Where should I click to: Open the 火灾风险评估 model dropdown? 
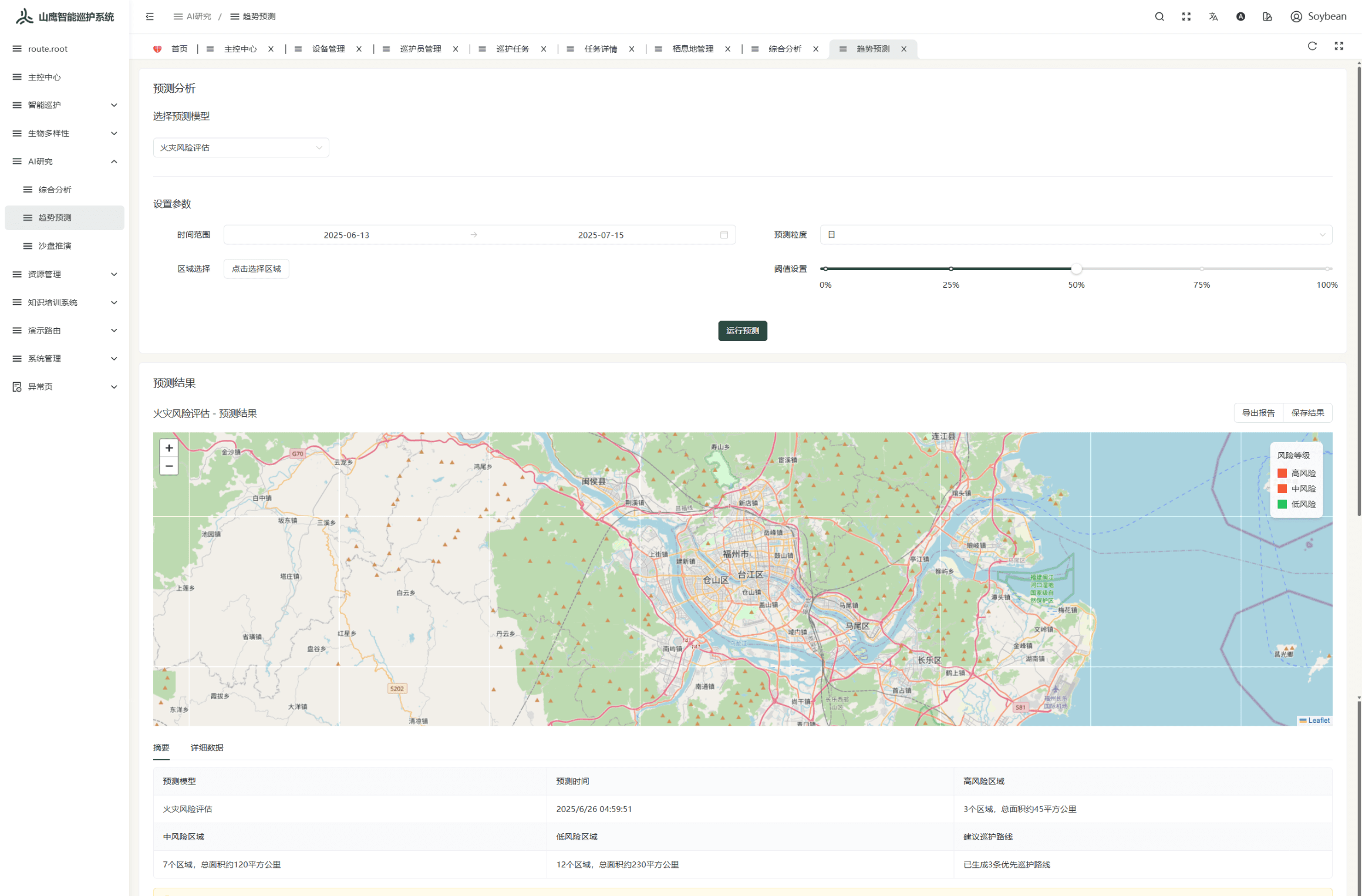tap(241, 147)
